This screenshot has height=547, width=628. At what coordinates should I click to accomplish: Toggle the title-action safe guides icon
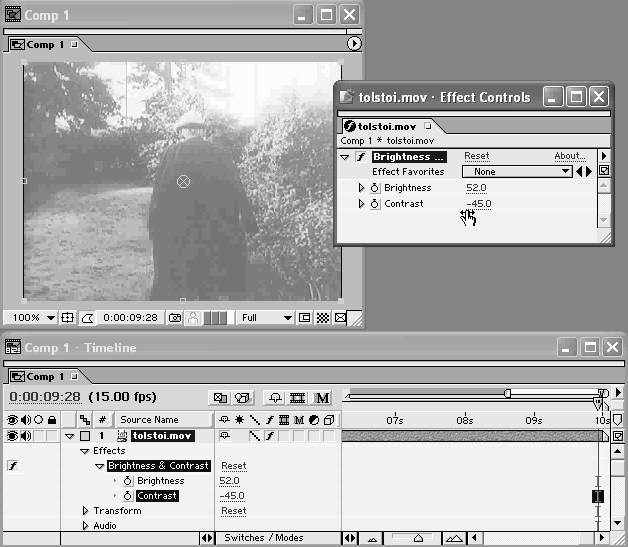[67, 318]
